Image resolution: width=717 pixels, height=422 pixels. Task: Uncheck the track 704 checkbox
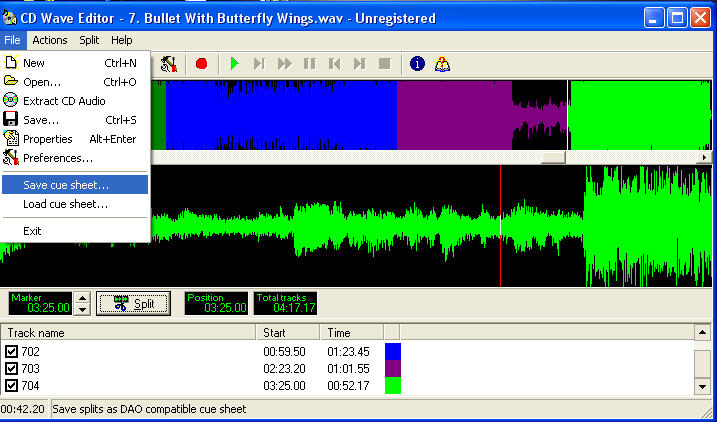click(x=11, y=386)
